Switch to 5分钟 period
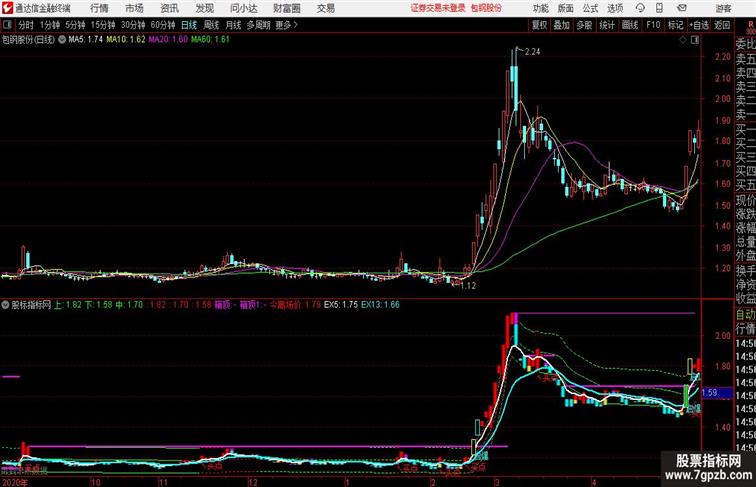This screenshot has height=487, width=756. click(x=75, y=25)
